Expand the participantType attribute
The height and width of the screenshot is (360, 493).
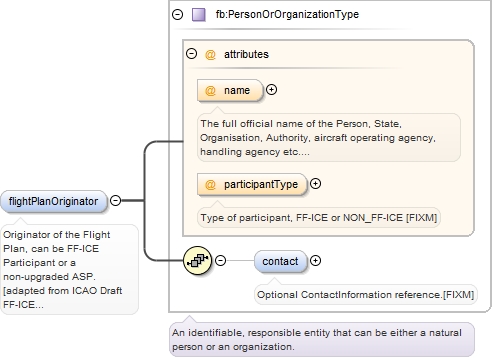[x=315, y=184]
